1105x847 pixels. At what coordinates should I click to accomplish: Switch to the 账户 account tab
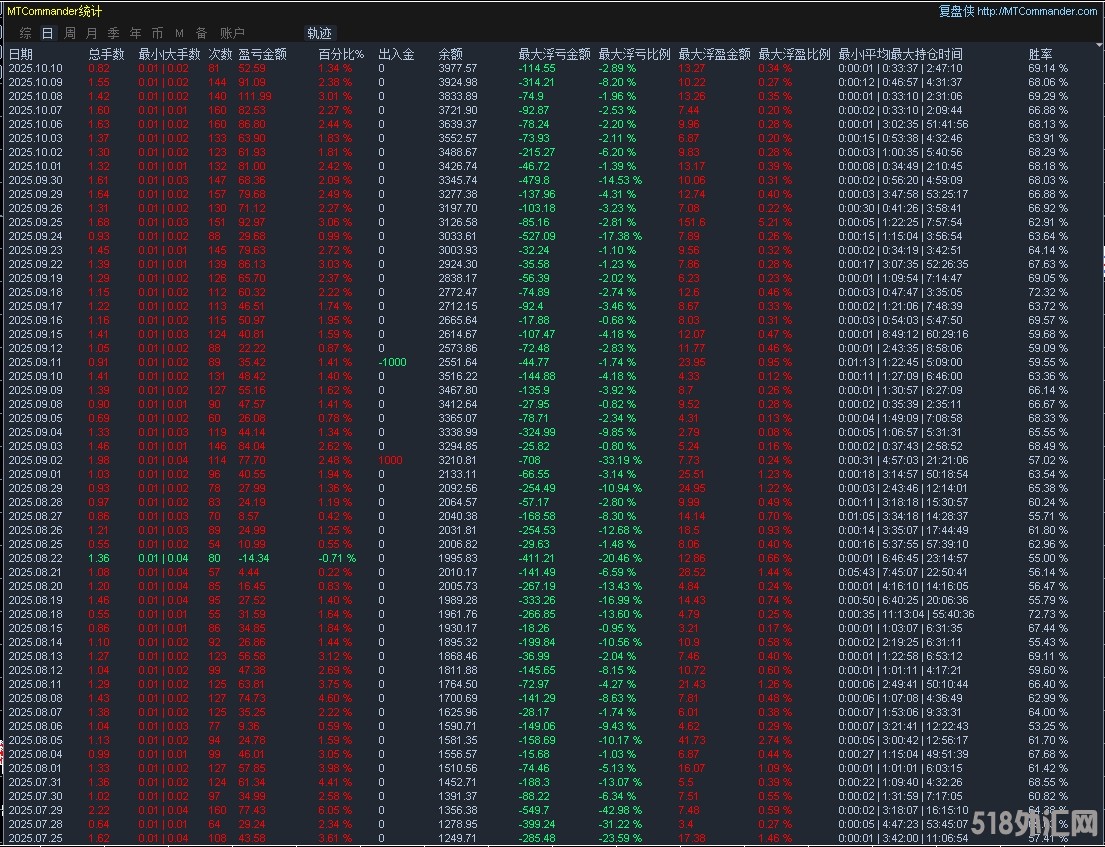coord(232,33)
